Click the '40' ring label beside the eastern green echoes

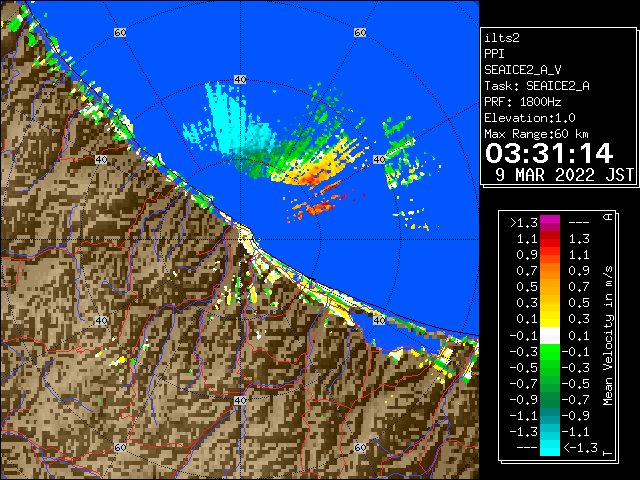(379, 160)
